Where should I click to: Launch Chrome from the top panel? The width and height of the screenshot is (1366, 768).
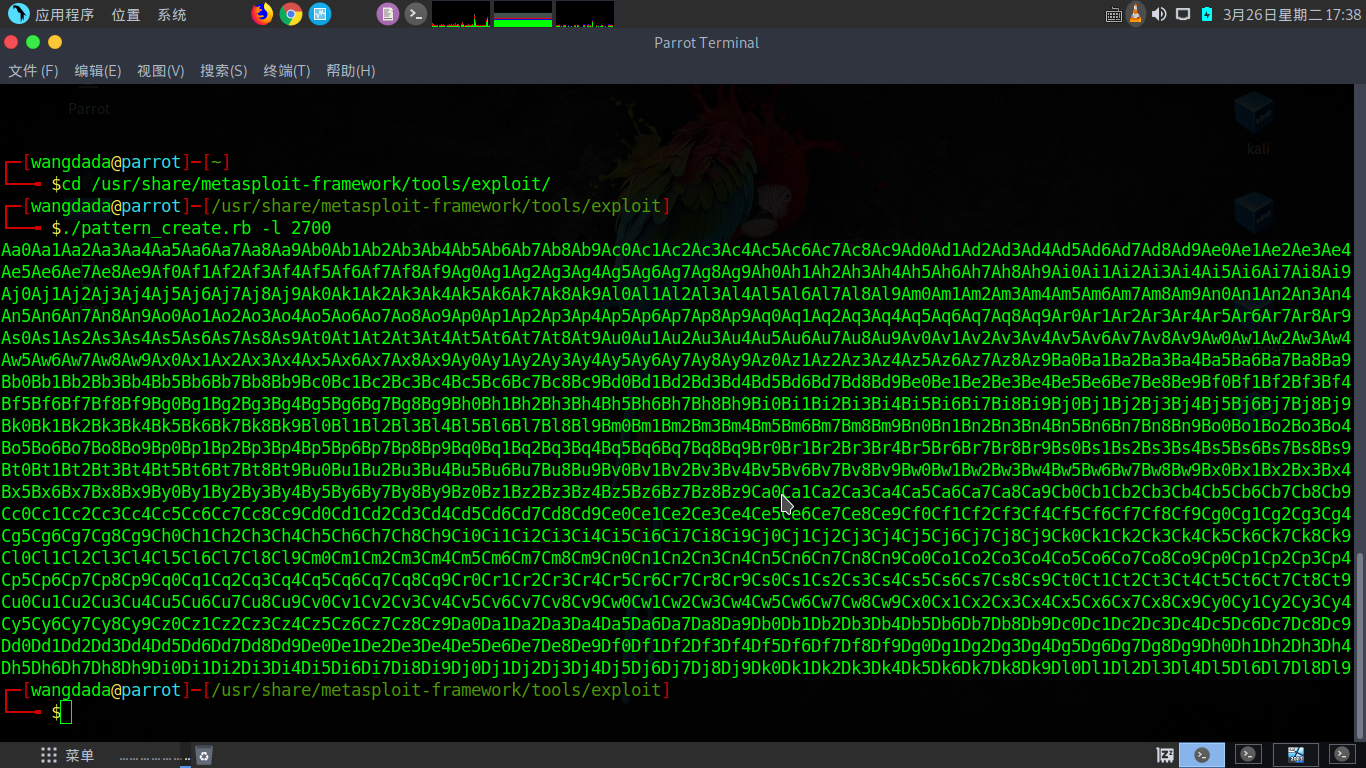click(291, 14)
